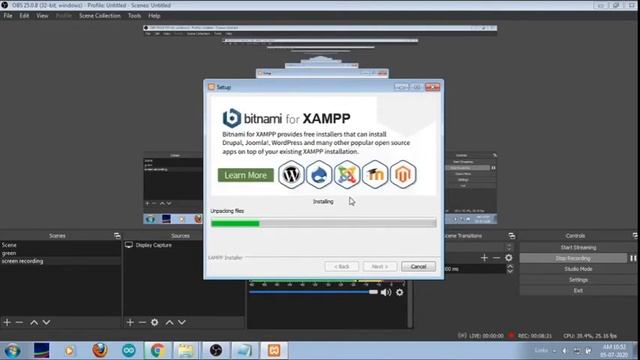Open audio mixer settings gear
640x360 pixels.
pos(400,292)
